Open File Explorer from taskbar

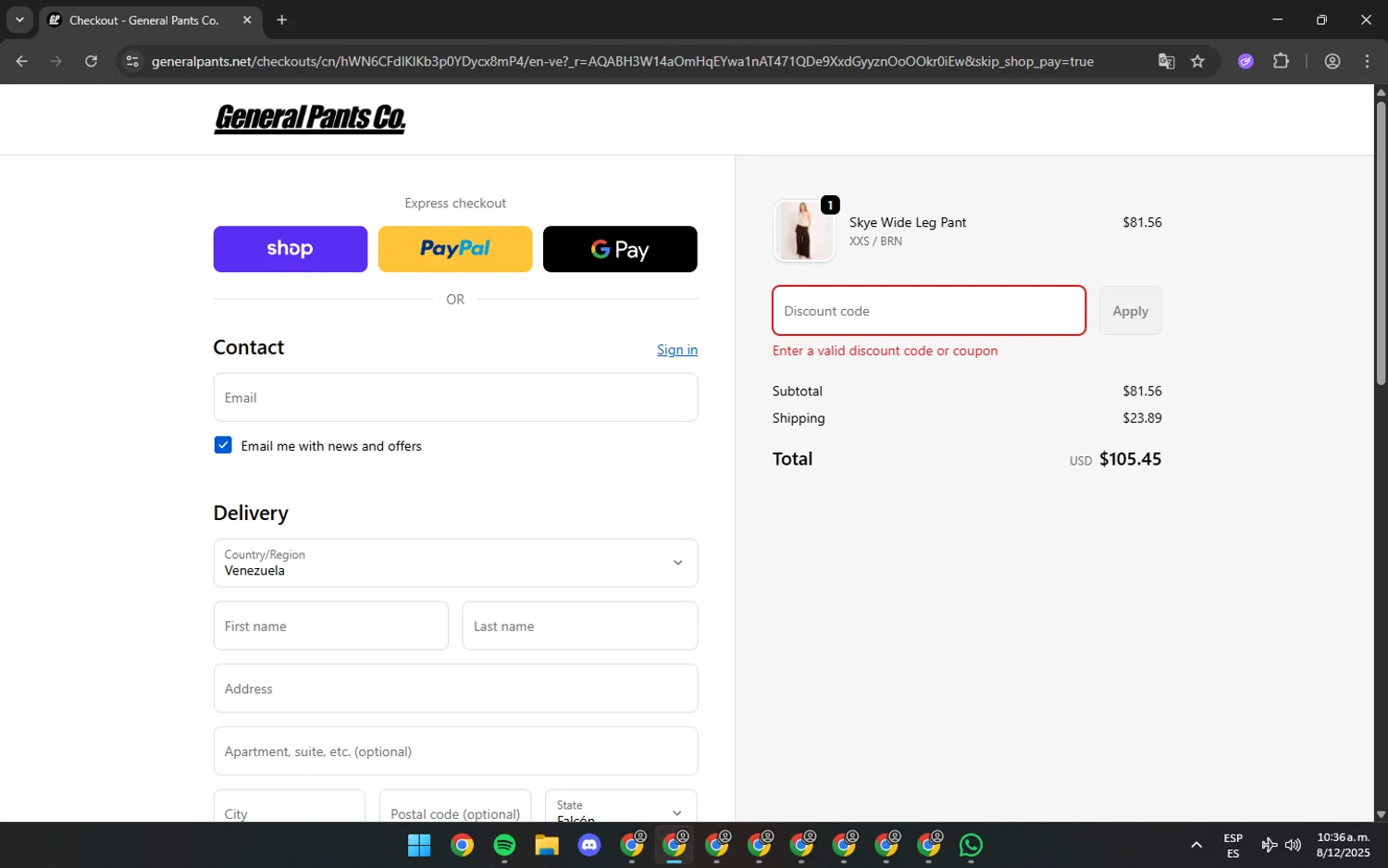click(x=547, y=845)
